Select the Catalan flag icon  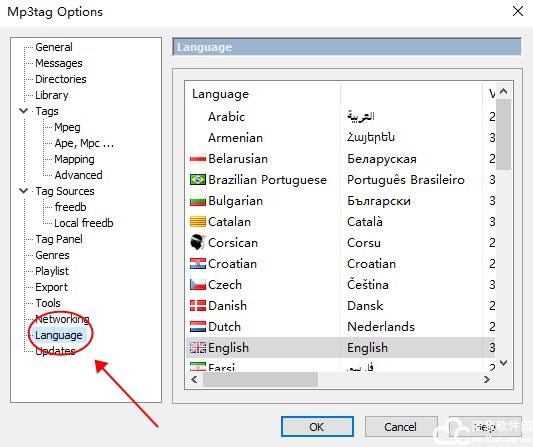pos(197,222)
